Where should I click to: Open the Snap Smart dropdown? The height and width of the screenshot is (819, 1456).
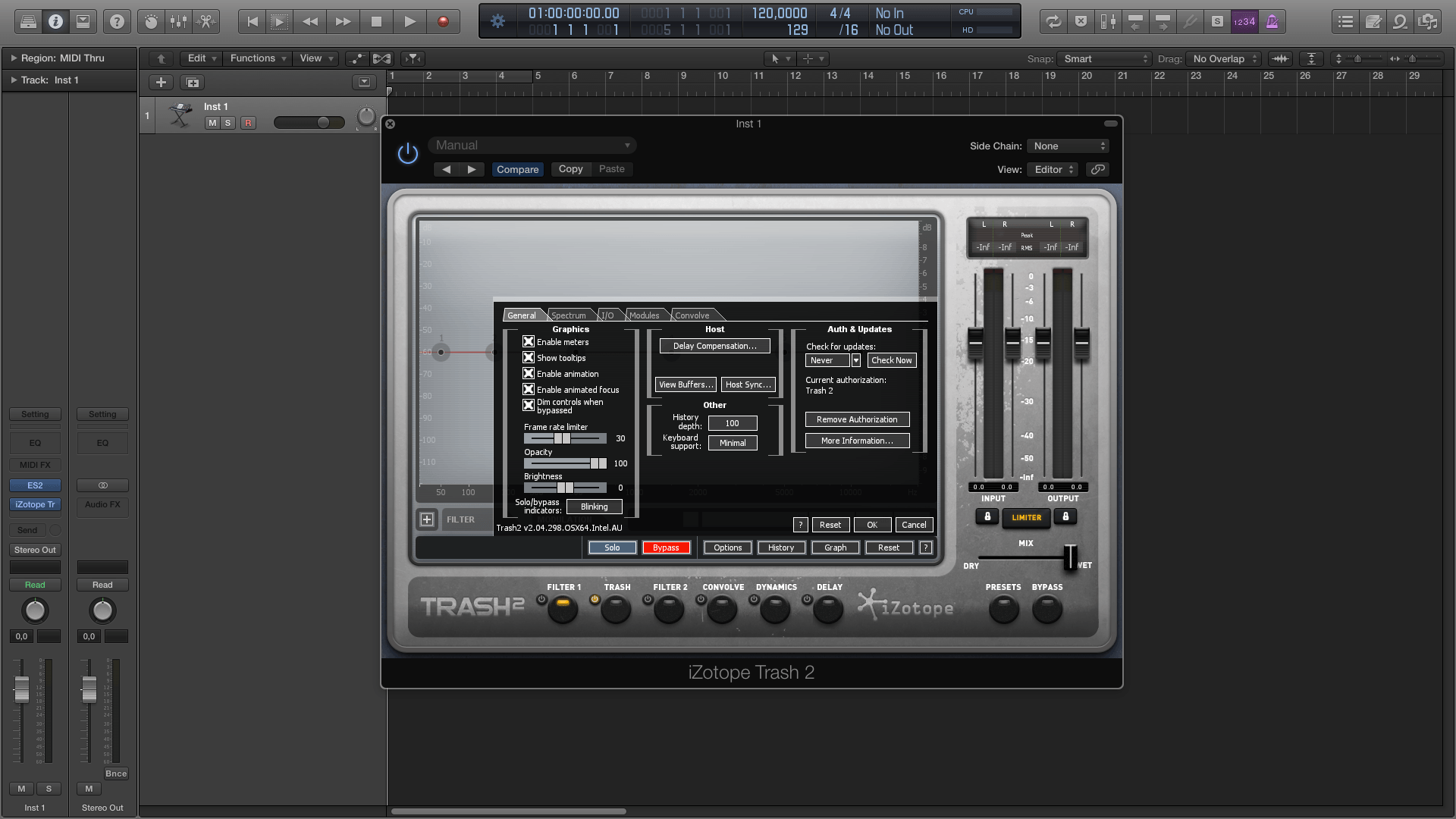(x=1105, y=59)
